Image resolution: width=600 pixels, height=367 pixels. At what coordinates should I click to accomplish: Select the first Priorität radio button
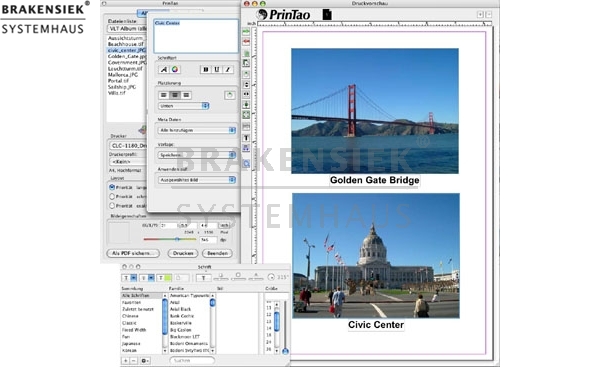click(112, 187)
